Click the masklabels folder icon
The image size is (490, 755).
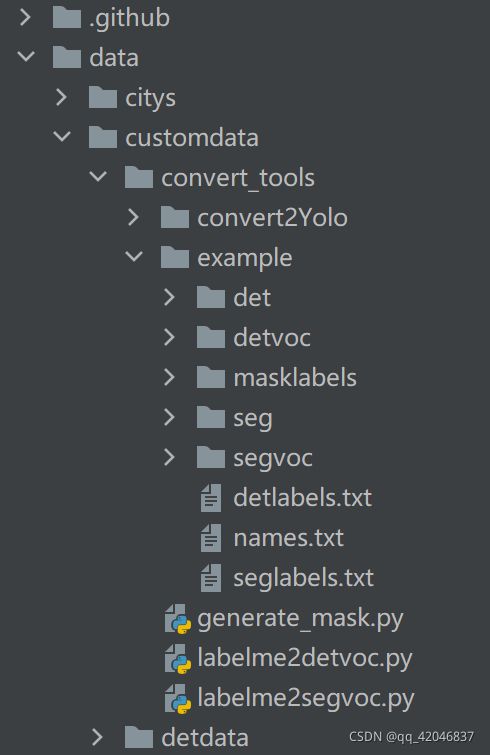click(x=211, y=377)
